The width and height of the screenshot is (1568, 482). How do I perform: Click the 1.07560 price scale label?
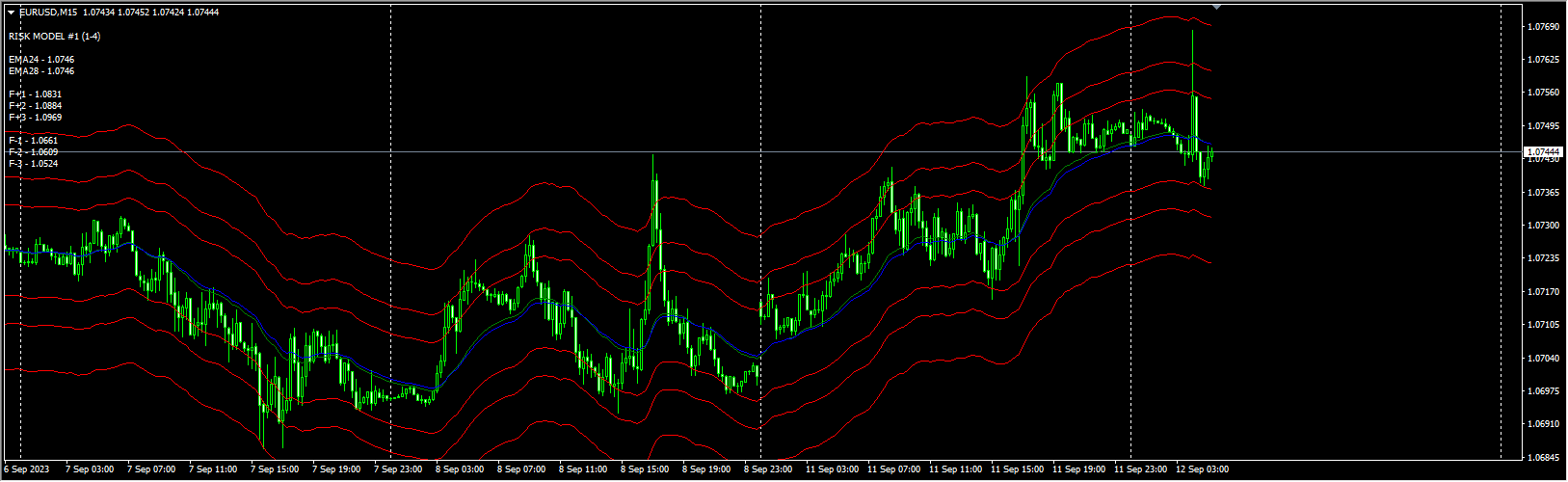point(1545,94)
